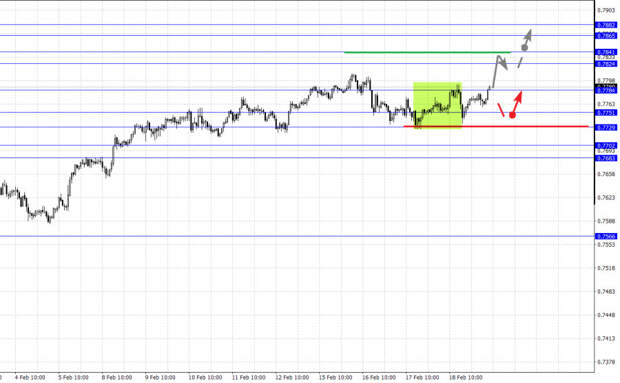The image size is (620, 383).
Task: Click the 15 Feb 10:00 time label
Action: pyautogui.click(x=335, y=377)
